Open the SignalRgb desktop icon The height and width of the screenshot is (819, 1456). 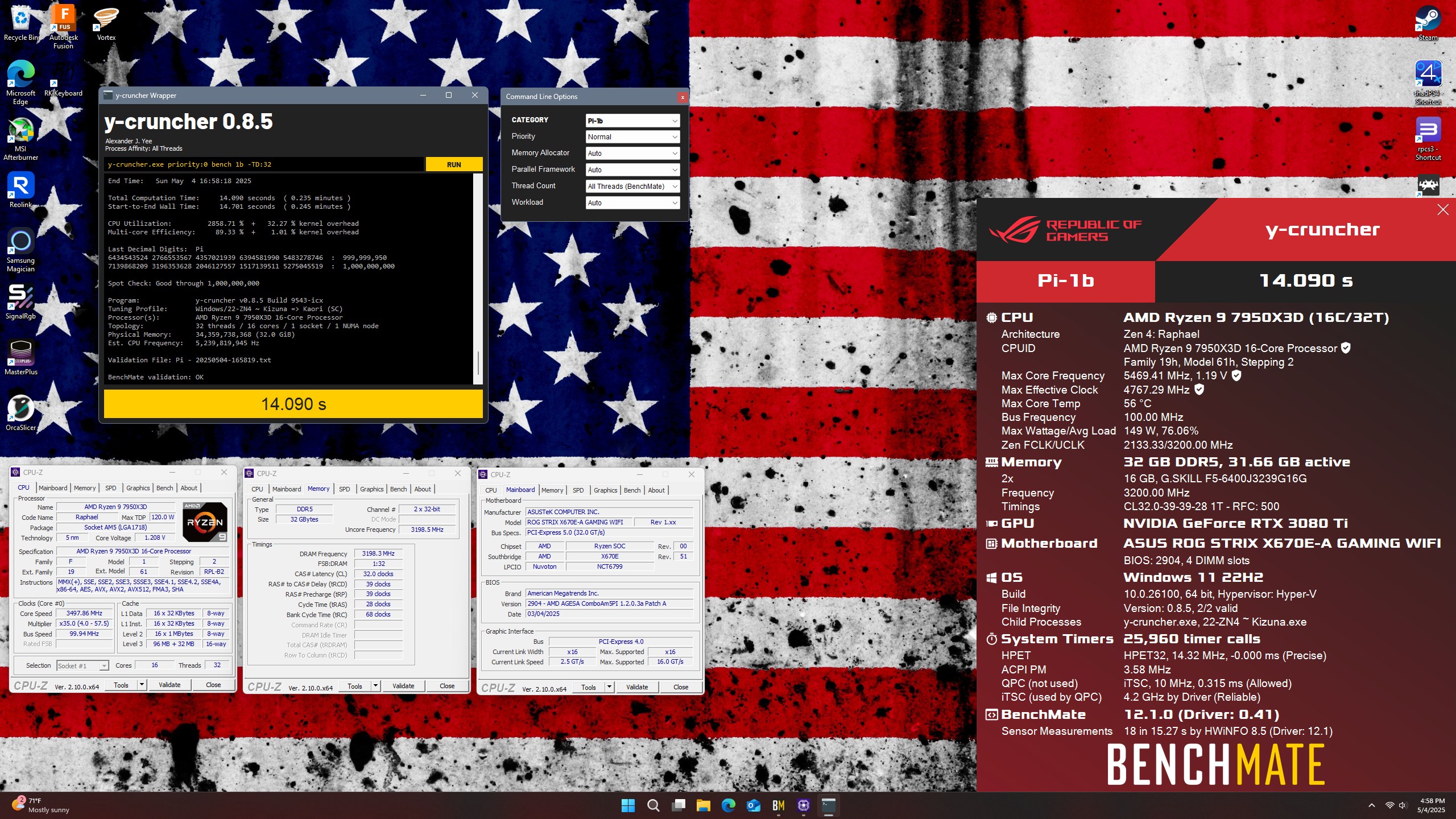(x=21, y=301)
